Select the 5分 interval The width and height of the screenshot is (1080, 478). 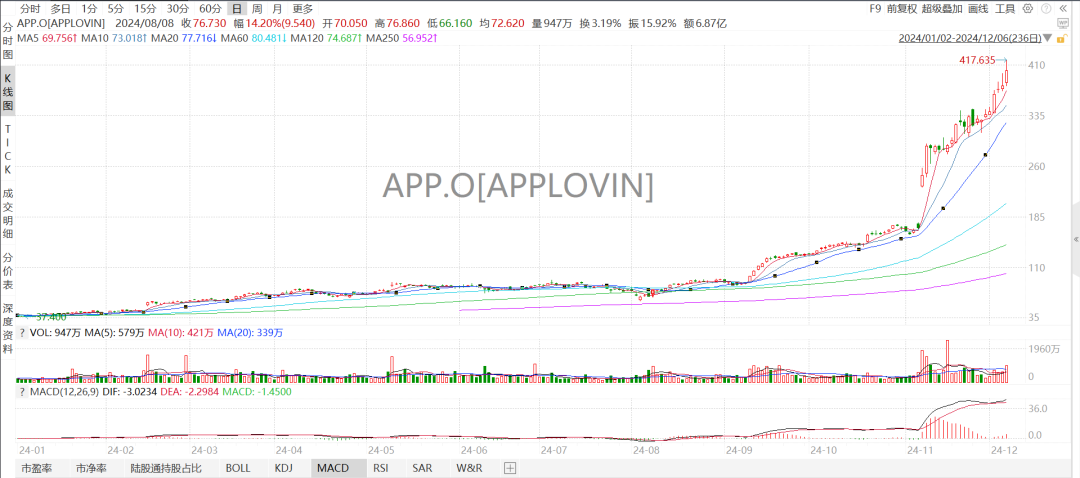[x=116, y=9]
